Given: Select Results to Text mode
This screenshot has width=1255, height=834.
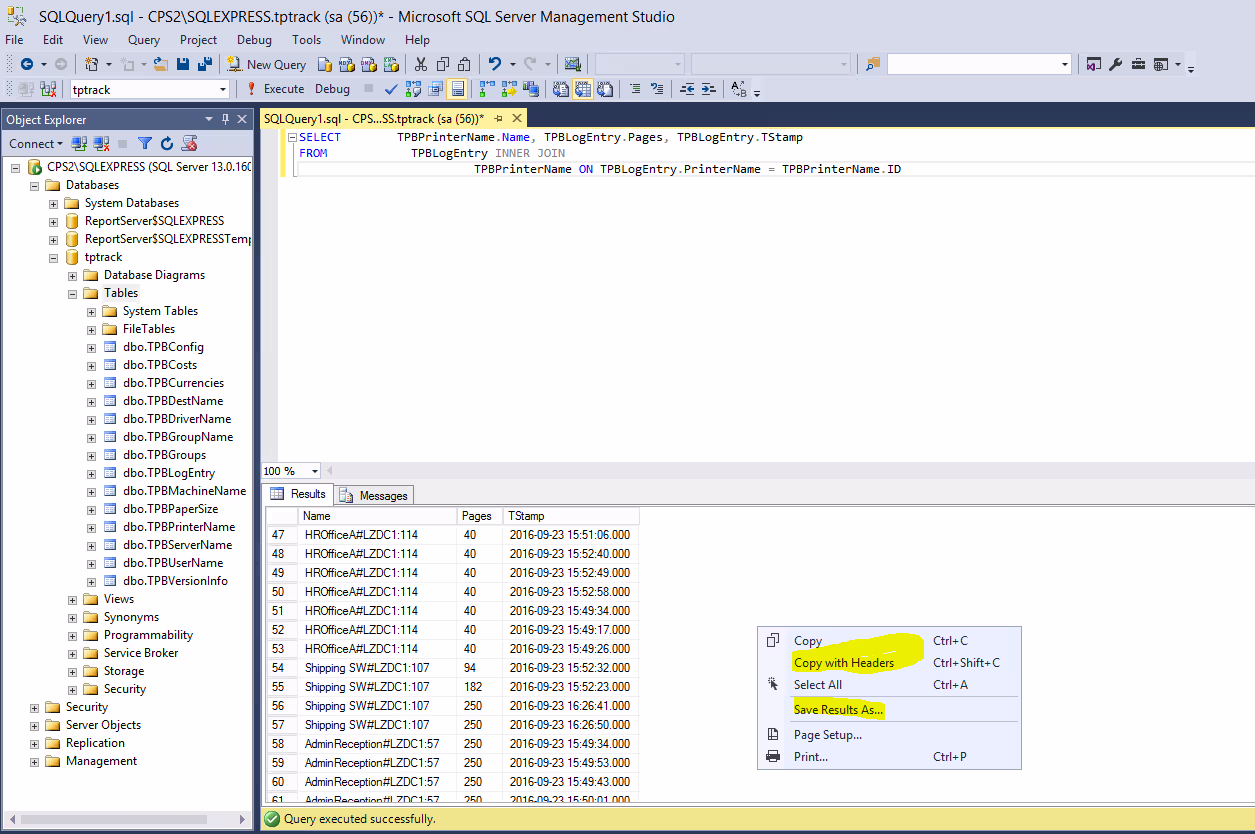Looking at the screenshot, I should [x=561, y=89].
